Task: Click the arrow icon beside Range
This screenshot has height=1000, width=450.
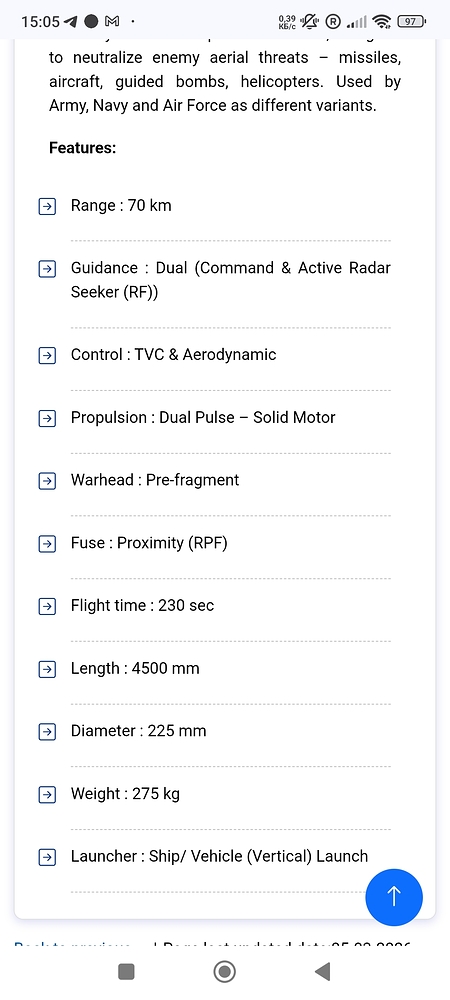Action: (x=47, y=207)
